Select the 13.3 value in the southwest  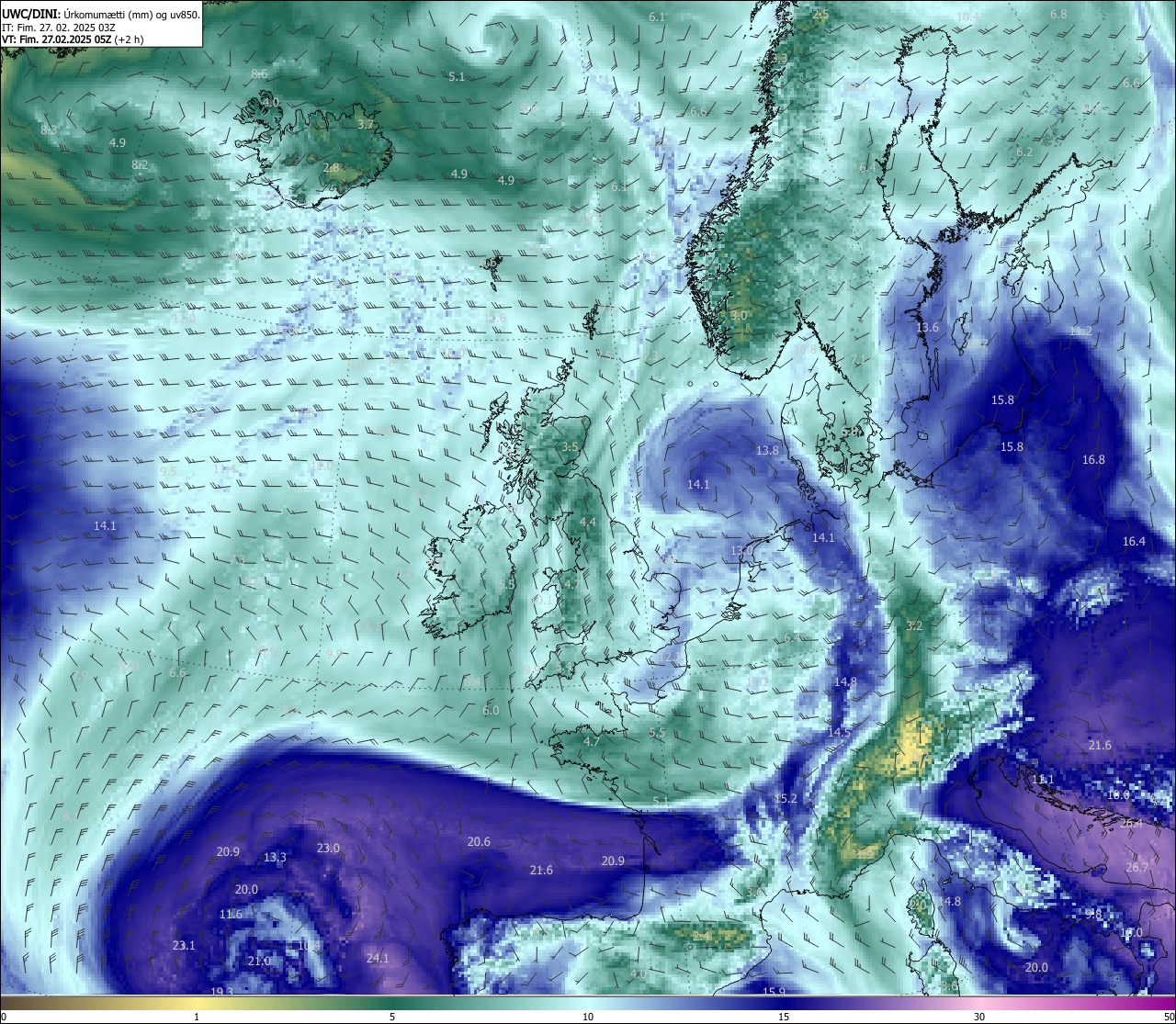275,857
